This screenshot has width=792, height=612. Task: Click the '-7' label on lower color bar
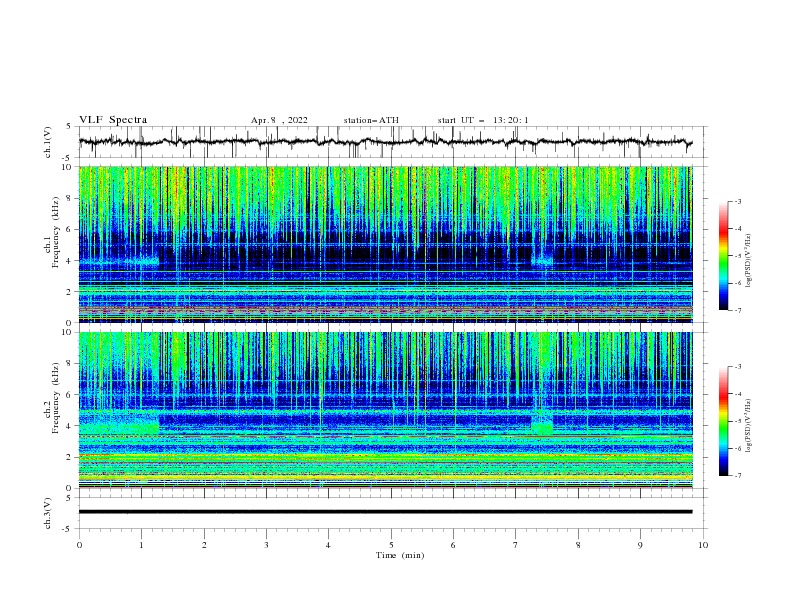pos(737,475)
